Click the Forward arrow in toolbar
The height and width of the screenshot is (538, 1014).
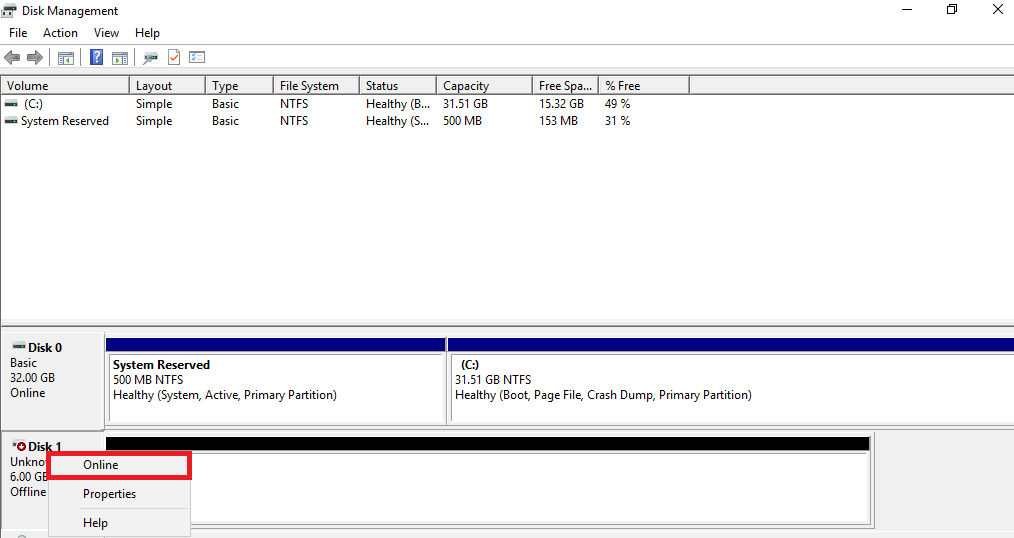pyautogui.click(x=35, y=58)
